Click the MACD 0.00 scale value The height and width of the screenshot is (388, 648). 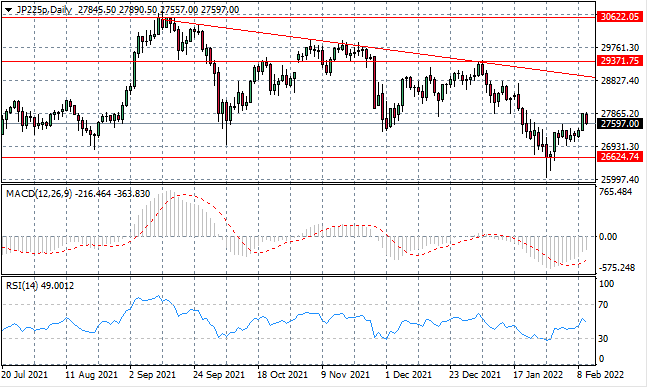608,237
